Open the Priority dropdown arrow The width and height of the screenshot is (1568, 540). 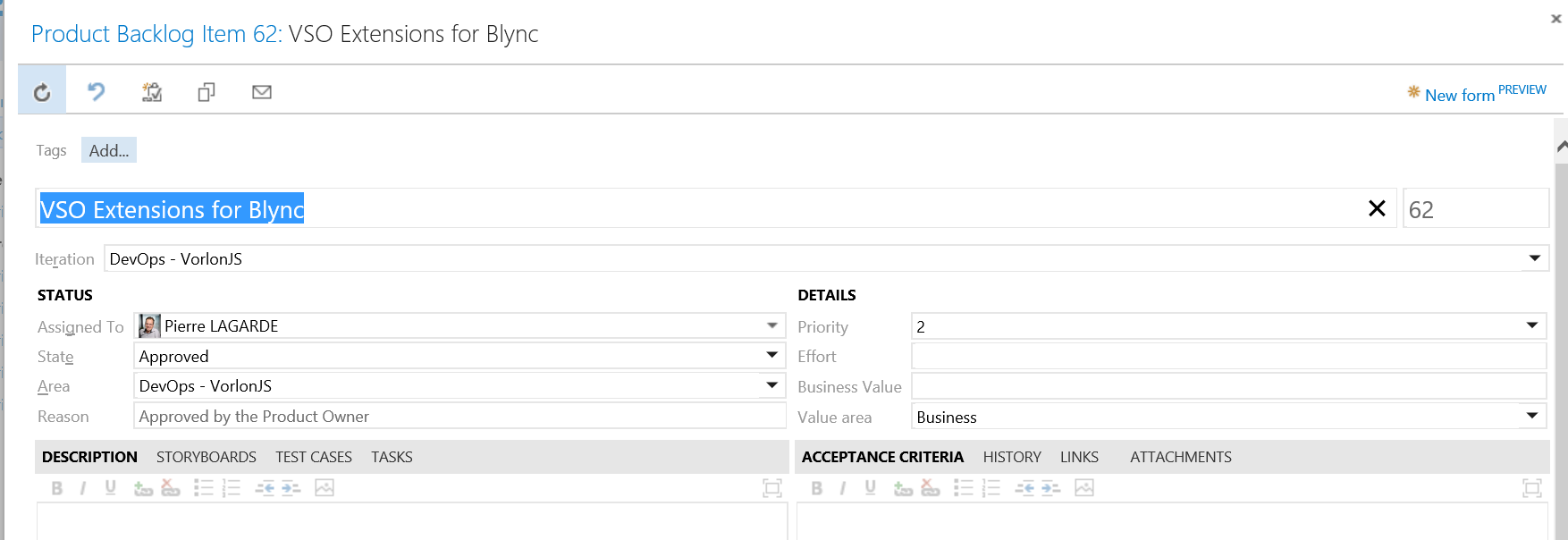pos(1531,326)
